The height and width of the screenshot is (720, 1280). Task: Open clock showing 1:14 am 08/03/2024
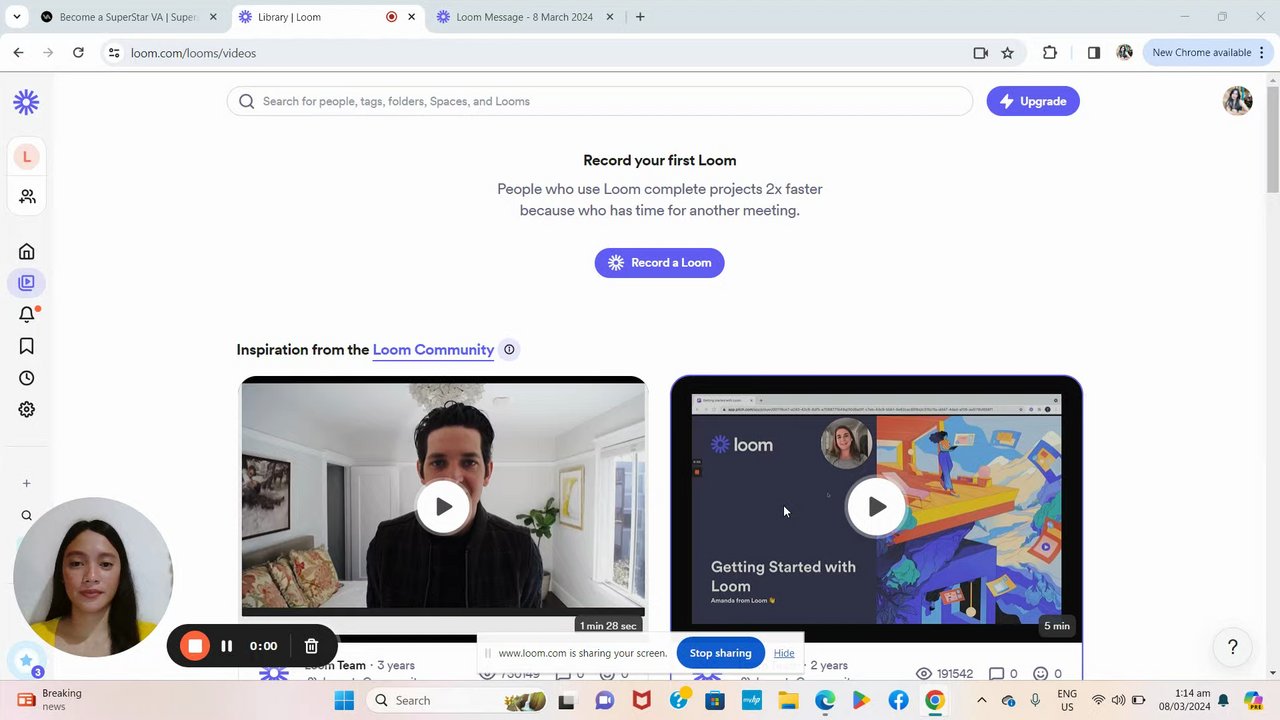pyautogui.click(x=1183, y=700)
